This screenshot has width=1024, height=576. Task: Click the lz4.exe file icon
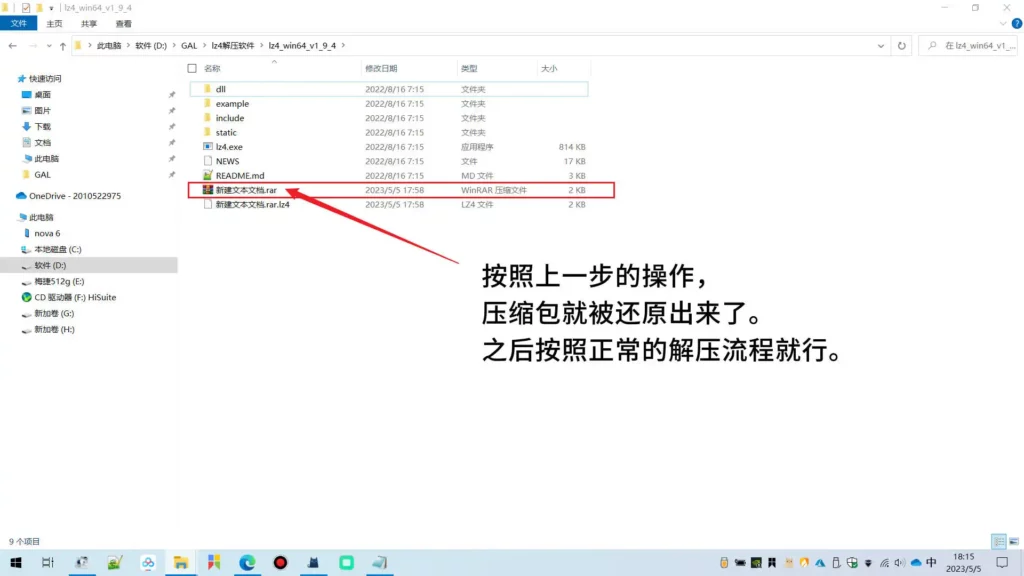(x=208, y=146)
